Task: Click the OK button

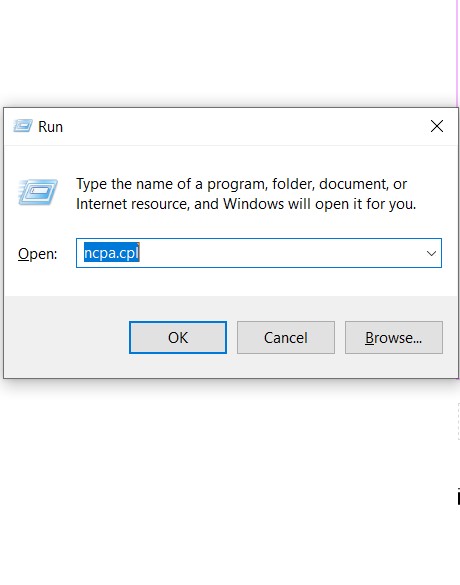Action: click(178, 337)
